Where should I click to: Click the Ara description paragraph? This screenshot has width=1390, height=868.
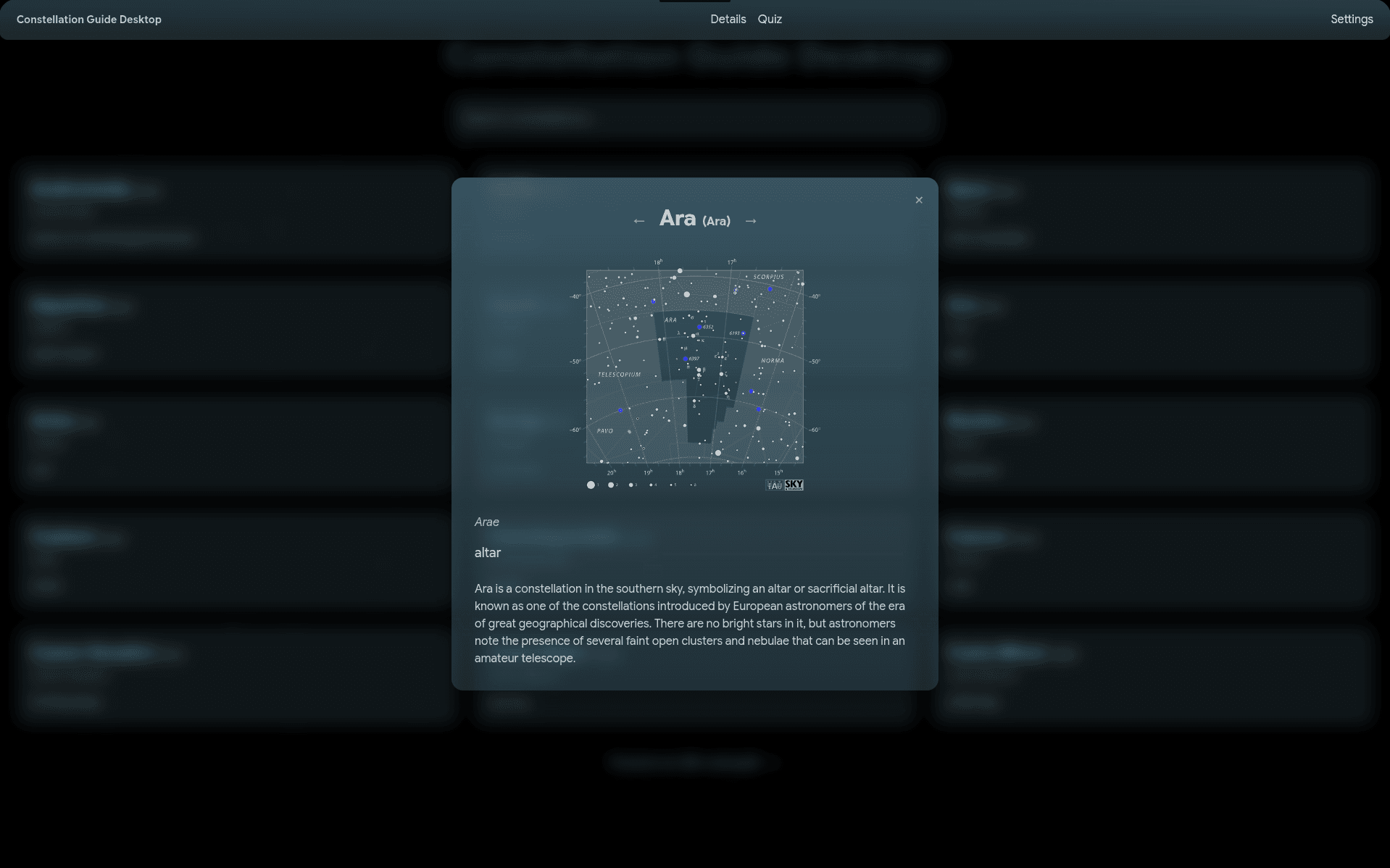[x=690, y=624]
